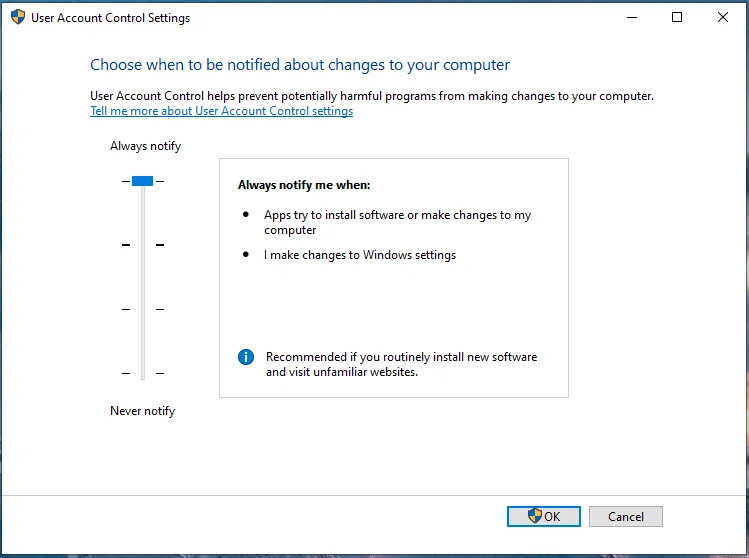The height and width of the screenshot is (558, 749).
Task: Close the User Account Control Settings window
Action: point(723,18)
